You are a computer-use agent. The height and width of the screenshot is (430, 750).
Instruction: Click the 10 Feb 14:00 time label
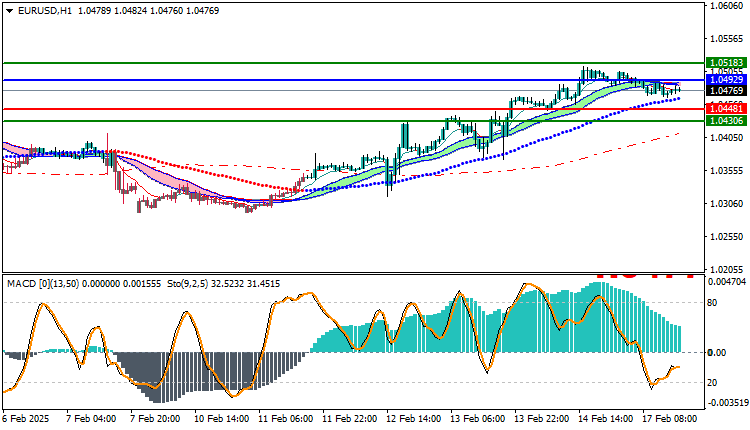point(221,419)
